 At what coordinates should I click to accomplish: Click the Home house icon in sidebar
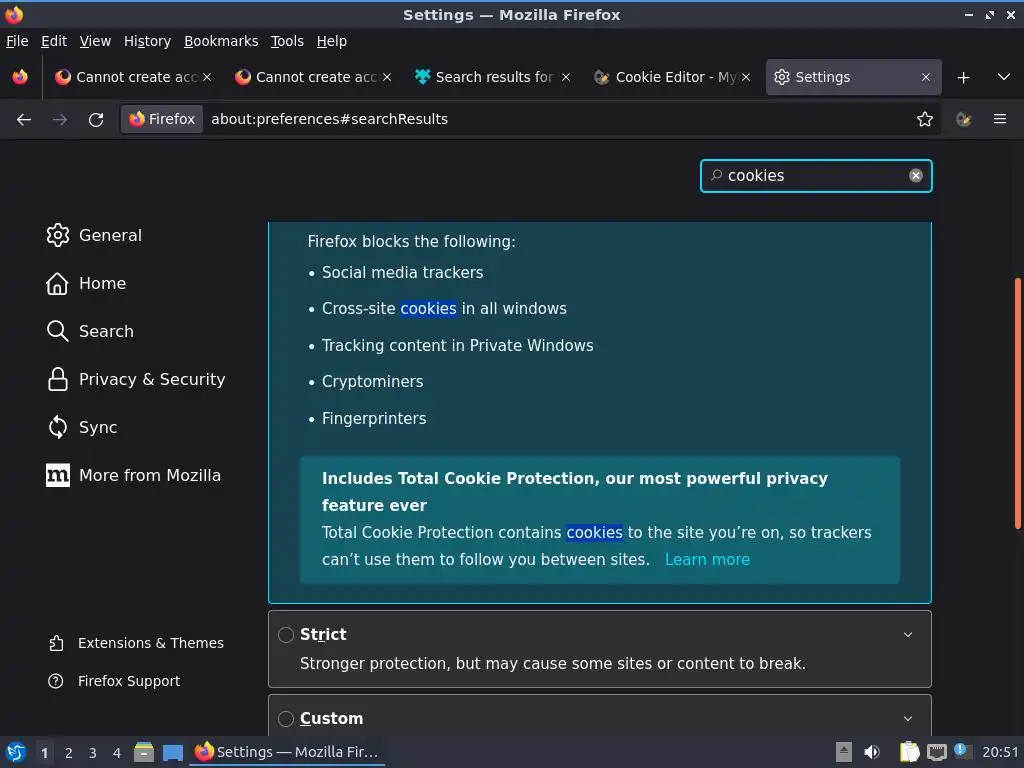click(57, 283)
